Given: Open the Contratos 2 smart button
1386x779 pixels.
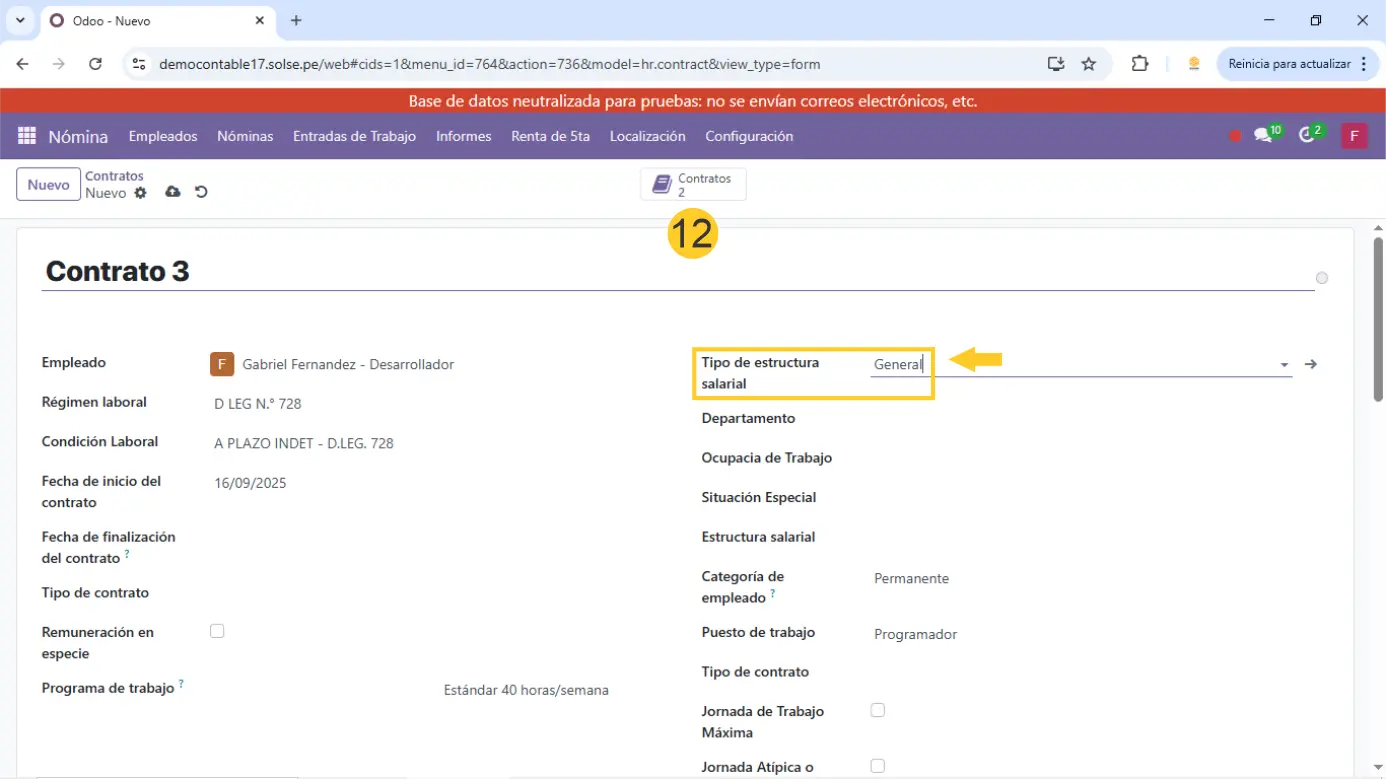Looking at the screenshot, I should click(693, 185).
